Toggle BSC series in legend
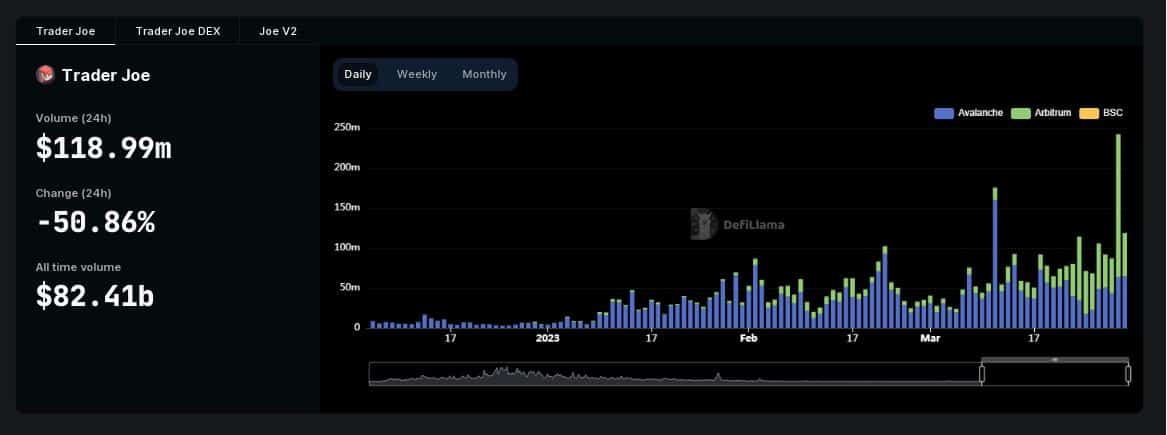 (1101, 113)
